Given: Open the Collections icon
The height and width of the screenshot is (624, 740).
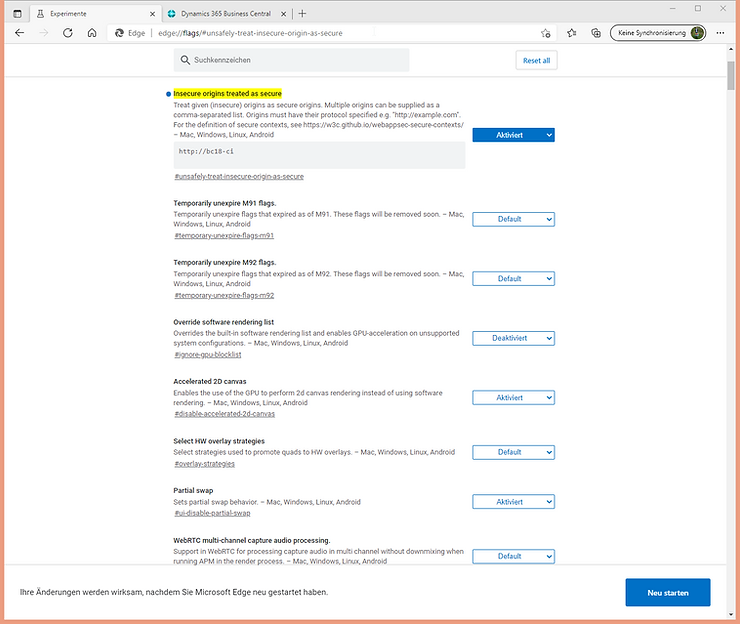Looking at the screenshot, I should point(596,33).
